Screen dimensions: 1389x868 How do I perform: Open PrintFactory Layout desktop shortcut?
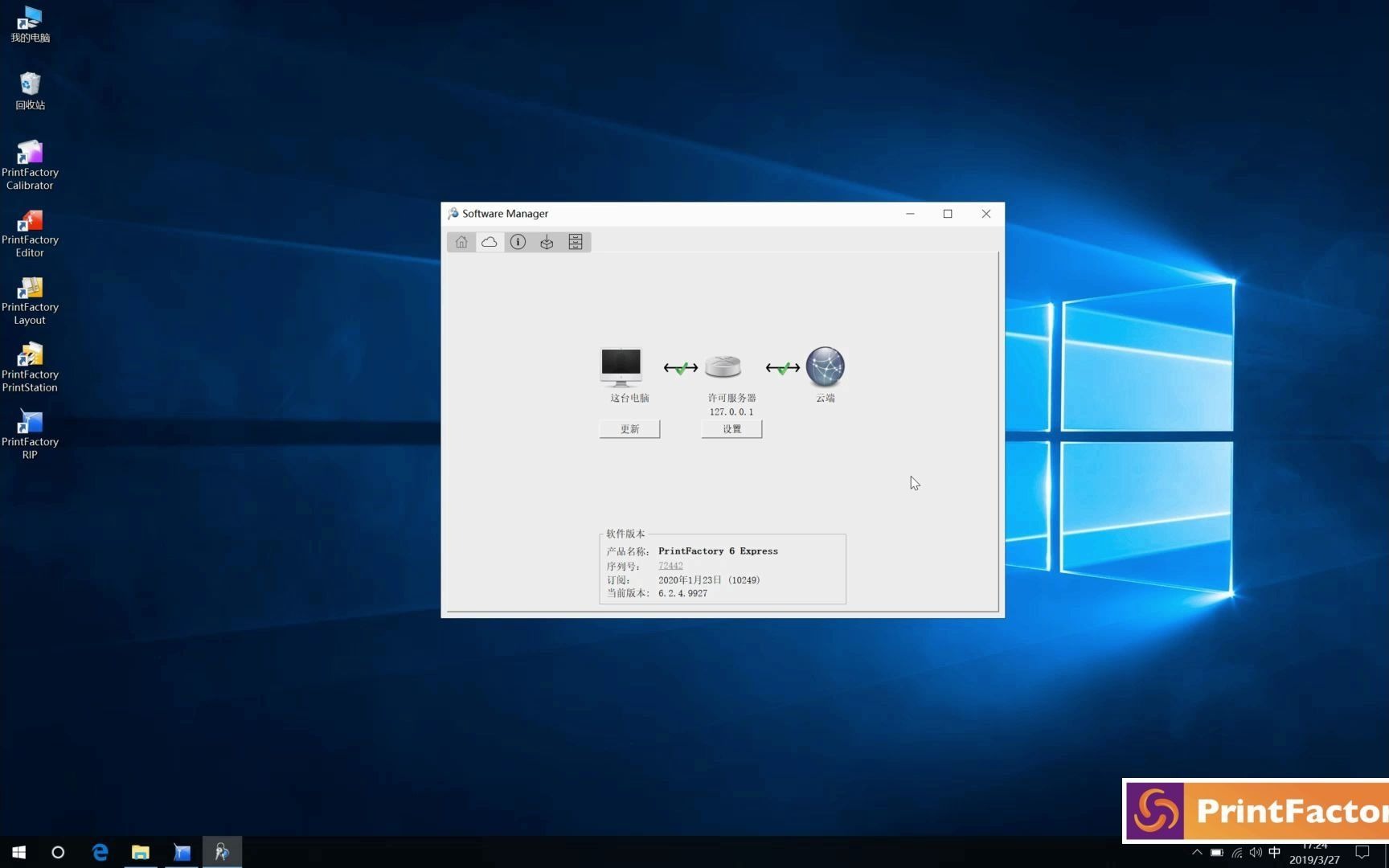tap(30, 301)
